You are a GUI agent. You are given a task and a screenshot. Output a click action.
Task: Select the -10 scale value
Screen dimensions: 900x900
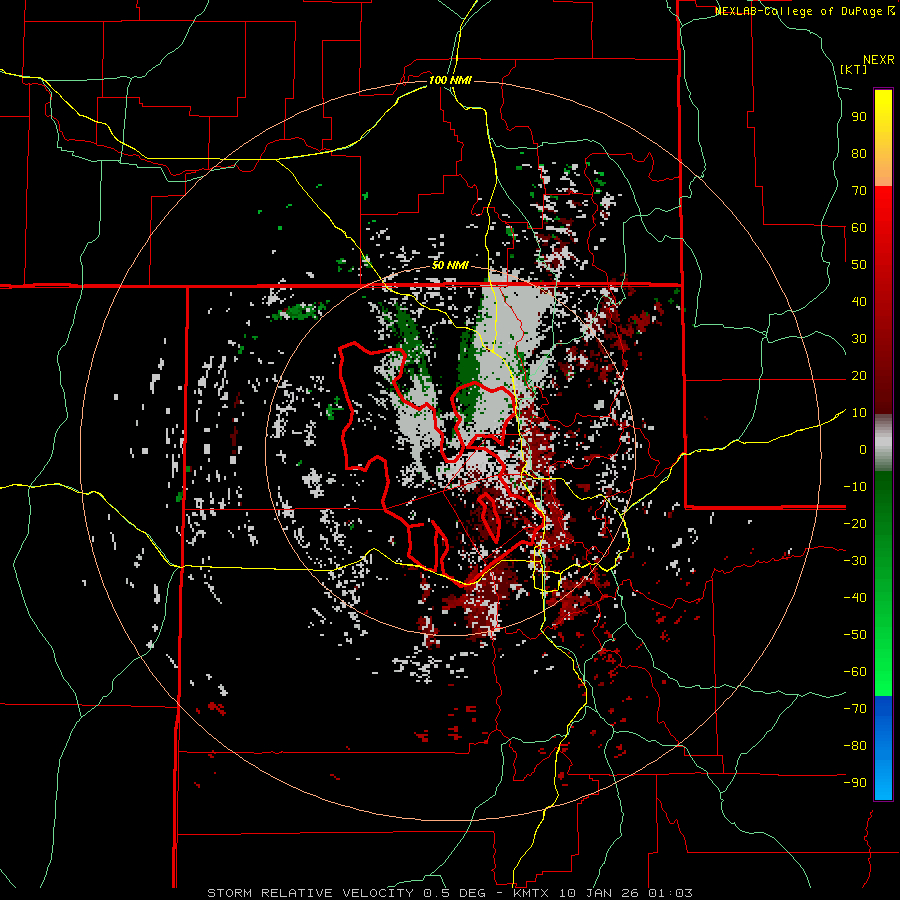click(x=855, y=487)
